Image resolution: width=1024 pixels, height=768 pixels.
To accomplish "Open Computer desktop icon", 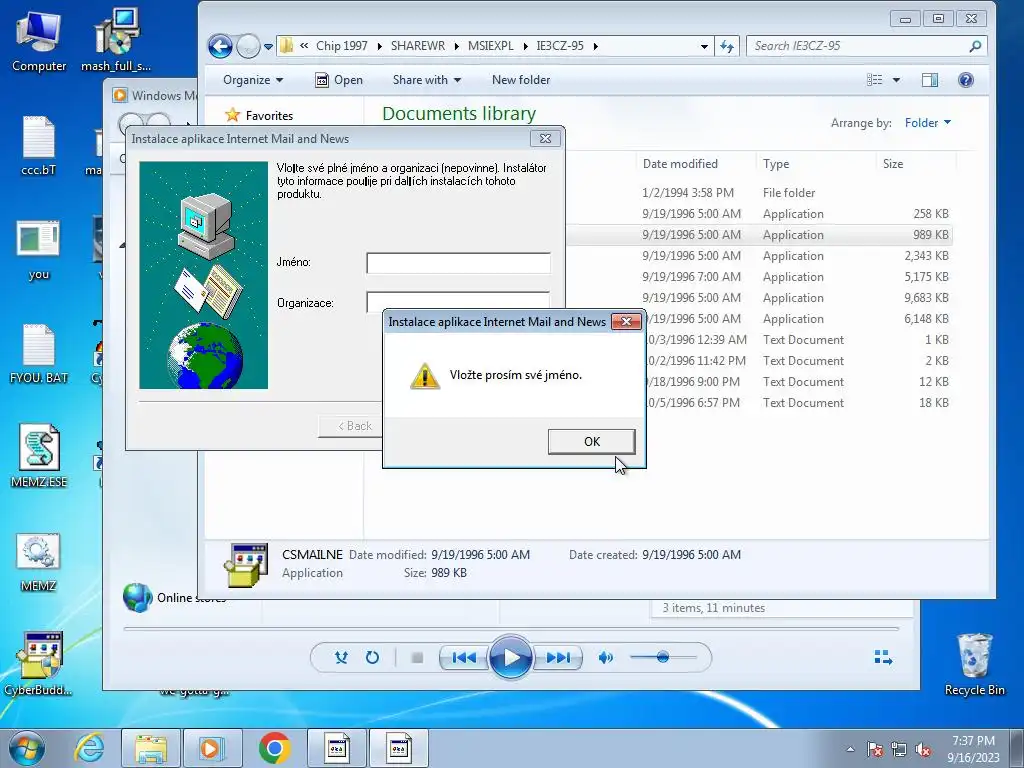I will pos(39,41).
